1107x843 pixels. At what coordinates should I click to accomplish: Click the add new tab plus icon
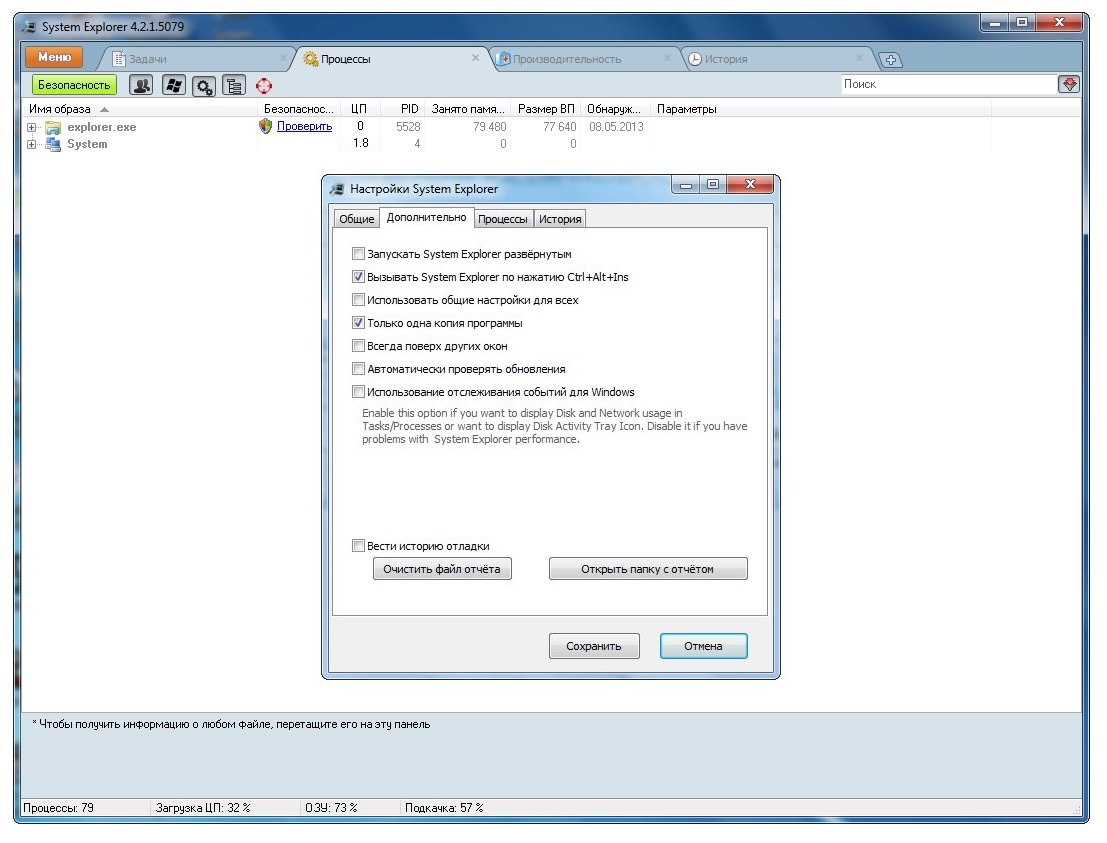[889, 60]
